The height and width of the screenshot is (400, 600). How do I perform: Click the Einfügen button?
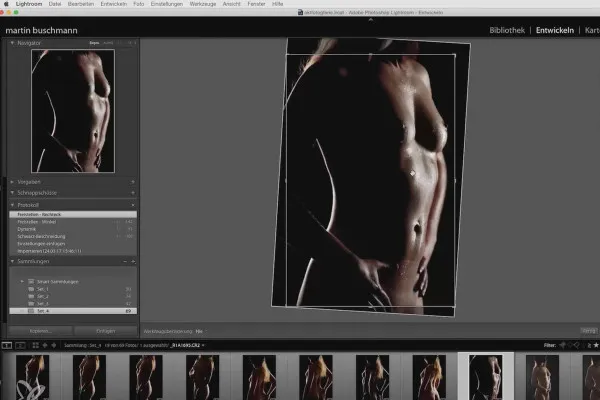[106, 331]
